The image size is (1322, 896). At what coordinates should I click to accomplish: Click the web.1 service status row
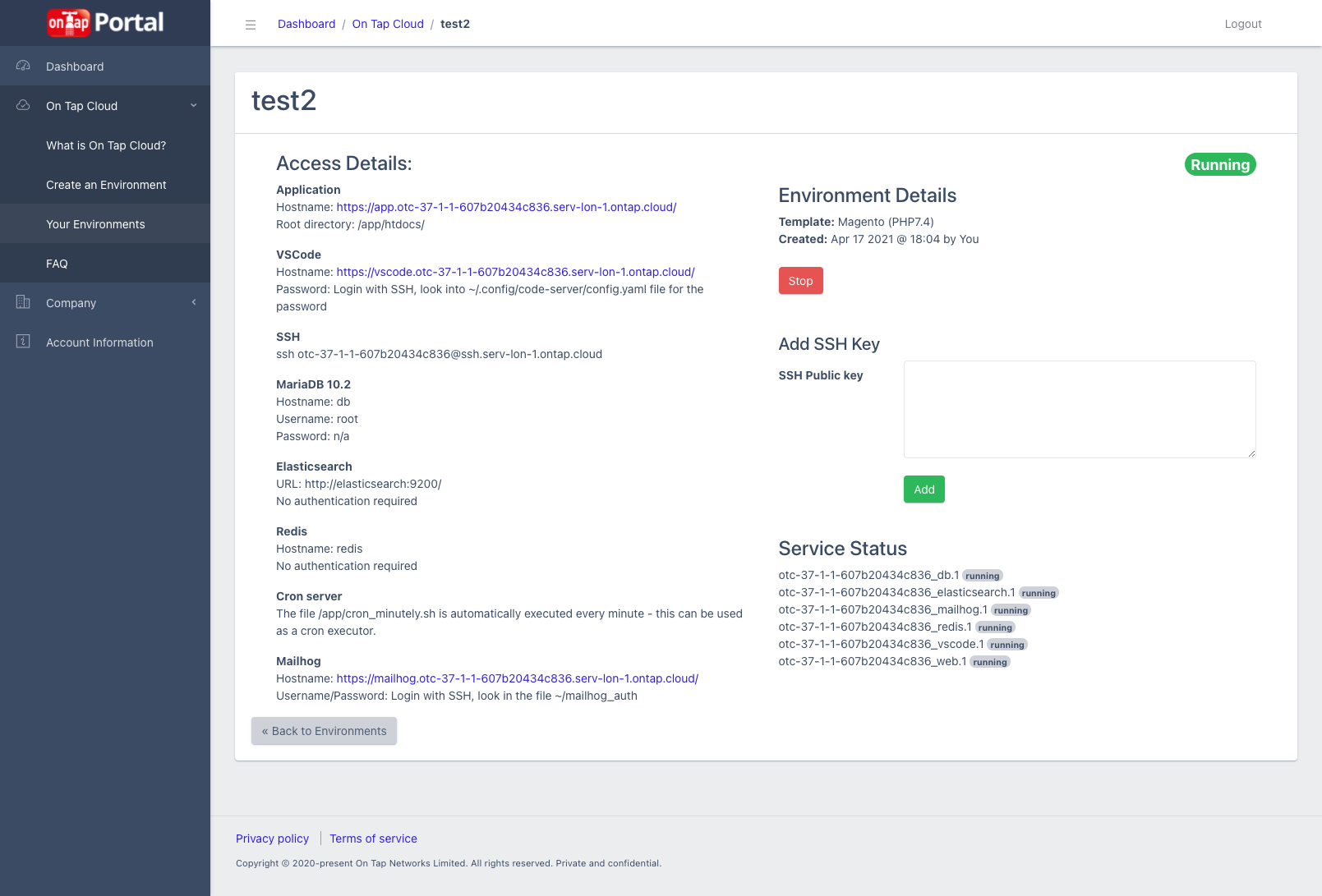click(894, 661)
